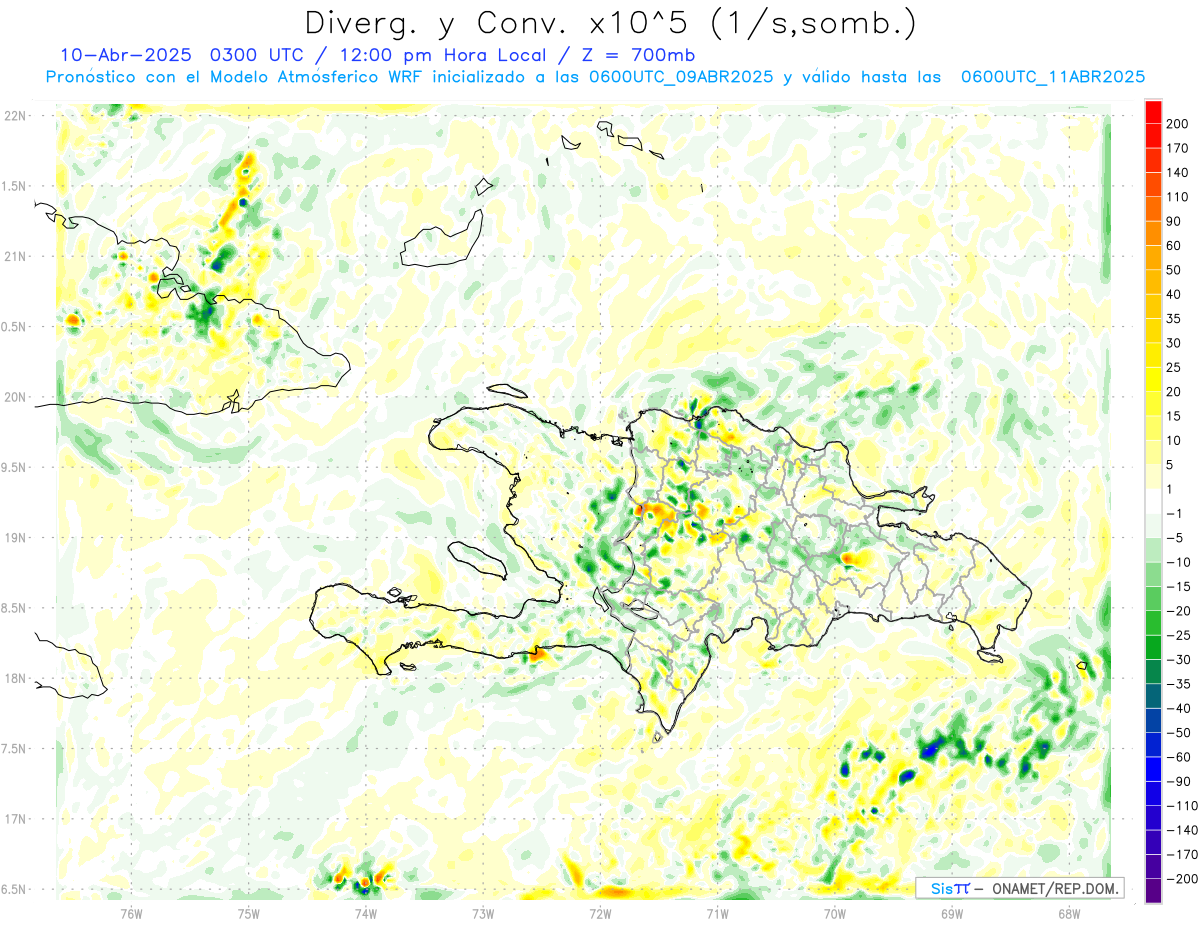Click the "22N" latitude label
Screen dimensions: 1200x927
click(x=15, y=116)
